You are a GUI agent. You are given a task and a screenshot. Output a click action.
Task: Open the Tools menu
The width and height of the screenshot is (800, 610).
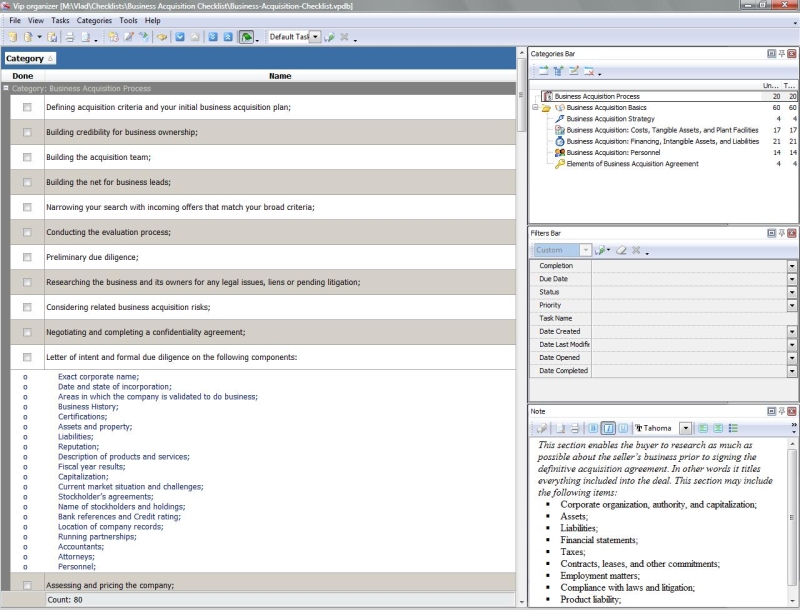(128, 20)
